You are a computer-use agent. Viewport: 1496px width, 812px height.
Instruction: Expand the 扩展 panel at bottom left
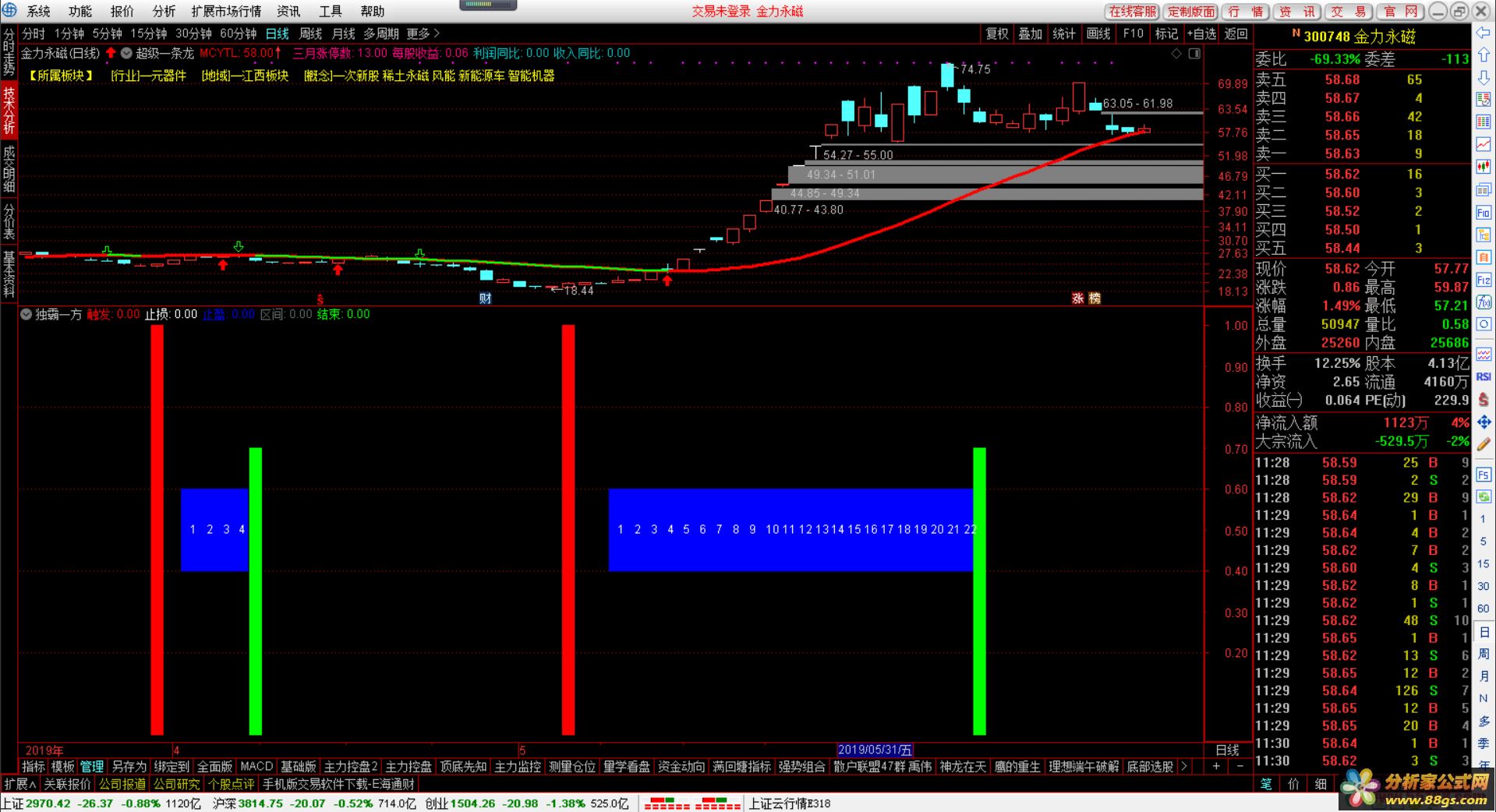[19, 784]
